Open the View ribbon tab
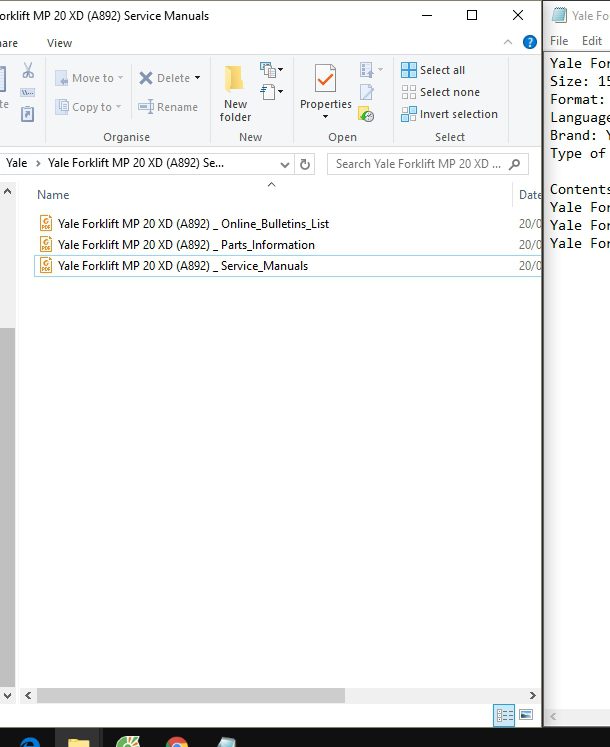 (x=60, y=43)
